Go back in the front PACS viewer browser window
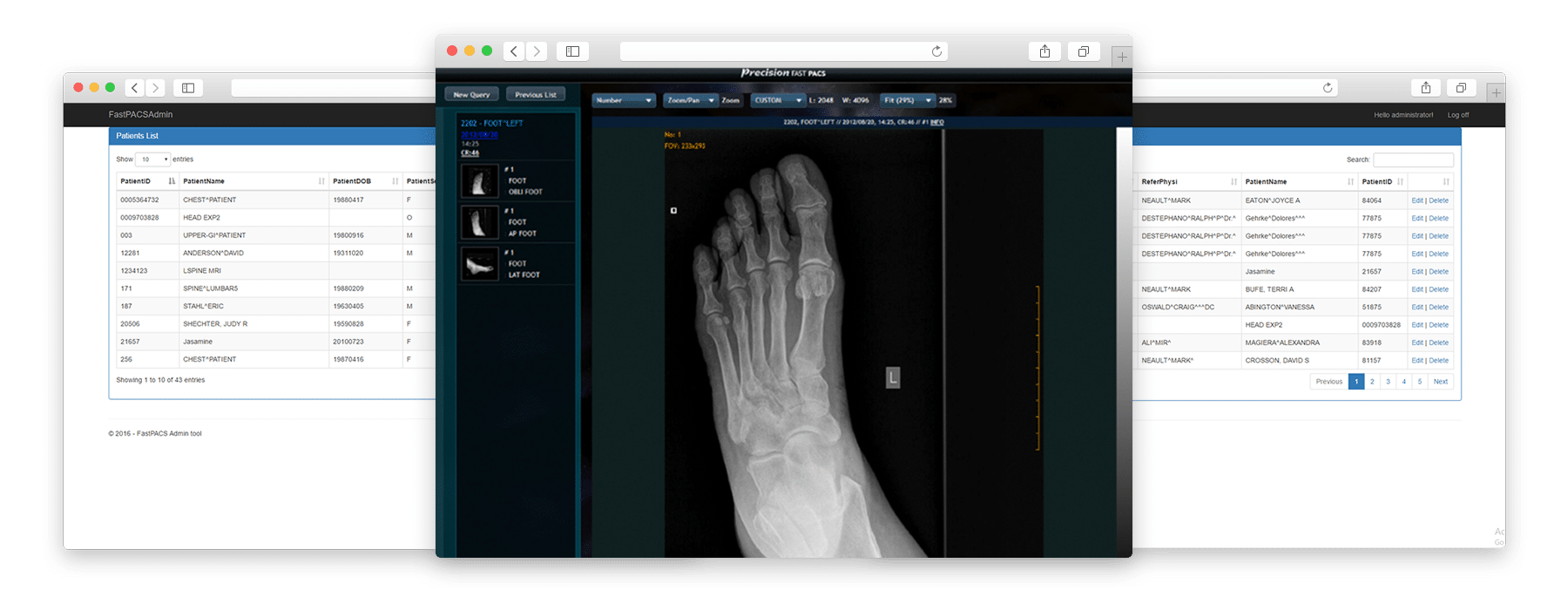The width and height of the screenshot is (1568, 590). pos(514,51)
